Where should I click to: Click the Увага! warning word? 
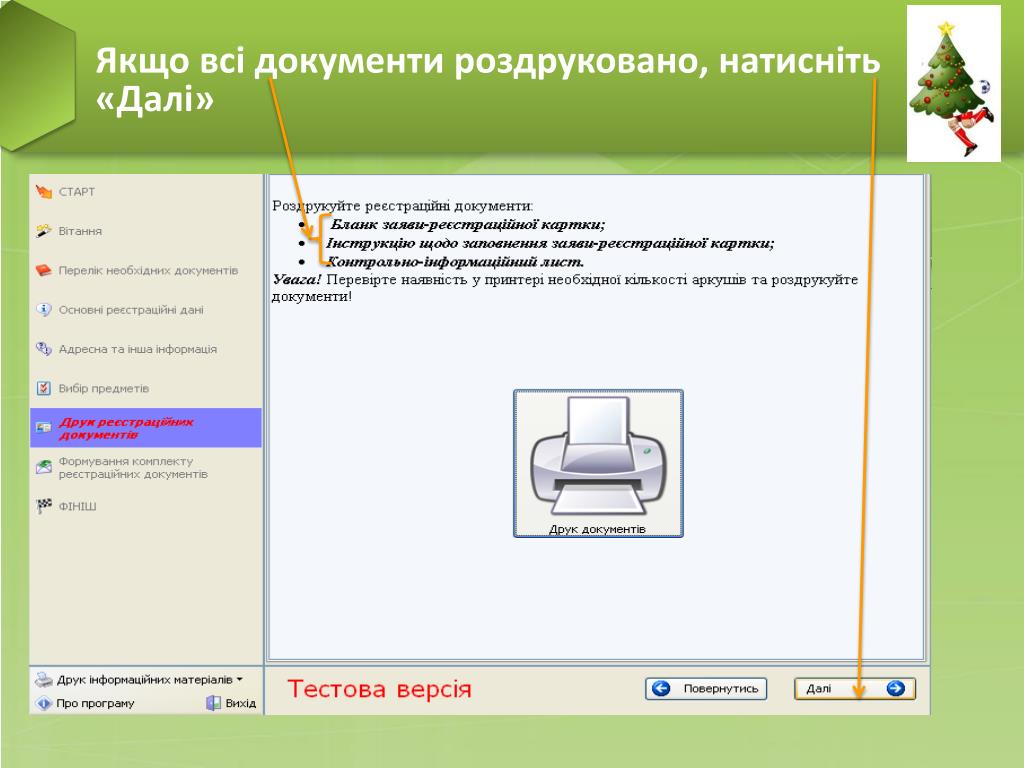tap(297, 280)
